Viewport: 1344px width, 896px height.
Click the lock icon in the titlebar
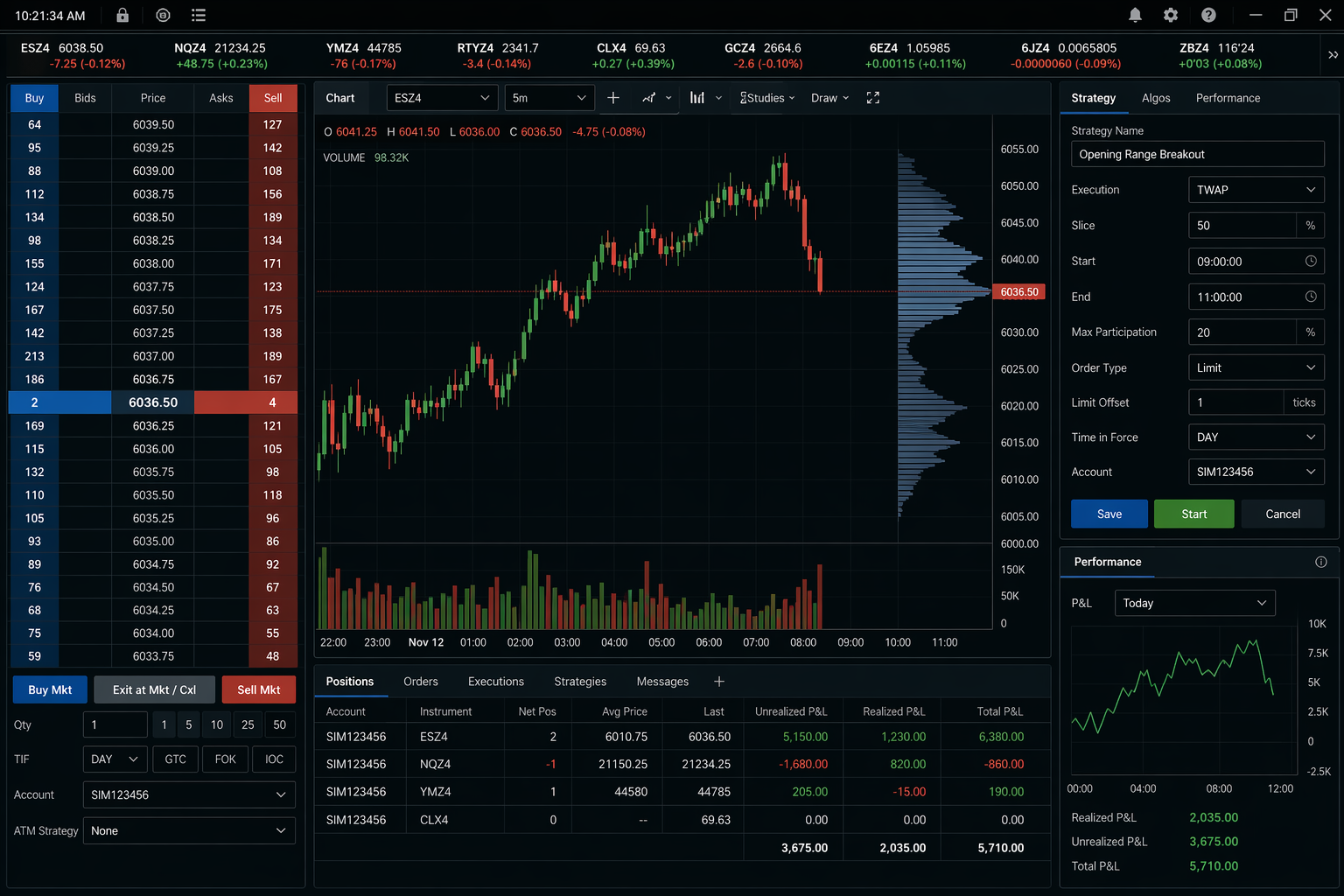pyautogui.click(x=122, y=15)
